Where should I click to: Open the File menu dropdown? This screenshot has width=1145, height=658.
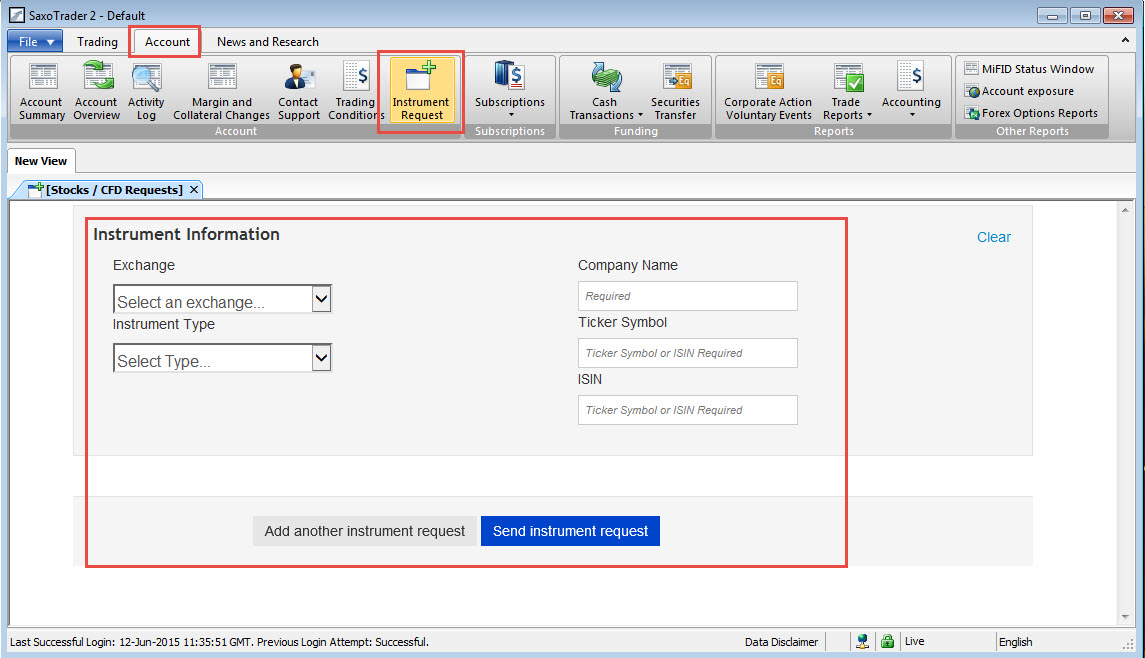tap(36, 42)
